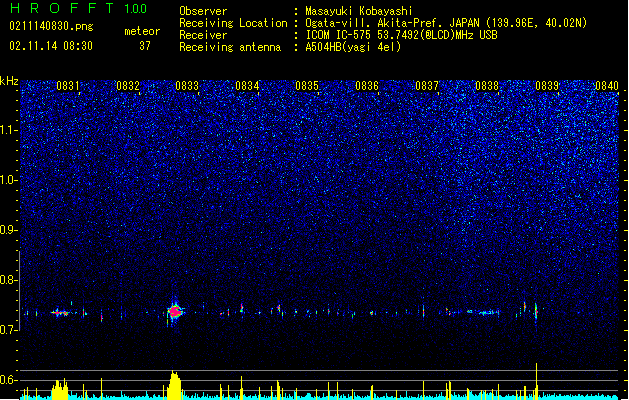
Task: Click the HROFFT 1.0.0 title text
Action: (x=78, y=8)
